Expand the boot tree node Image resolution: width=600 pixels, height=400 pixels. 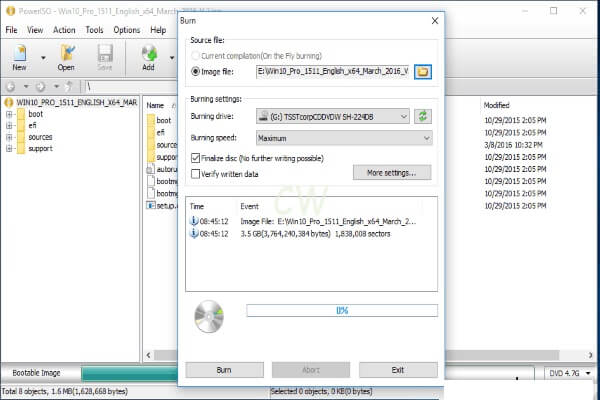(x=9, y=114)
